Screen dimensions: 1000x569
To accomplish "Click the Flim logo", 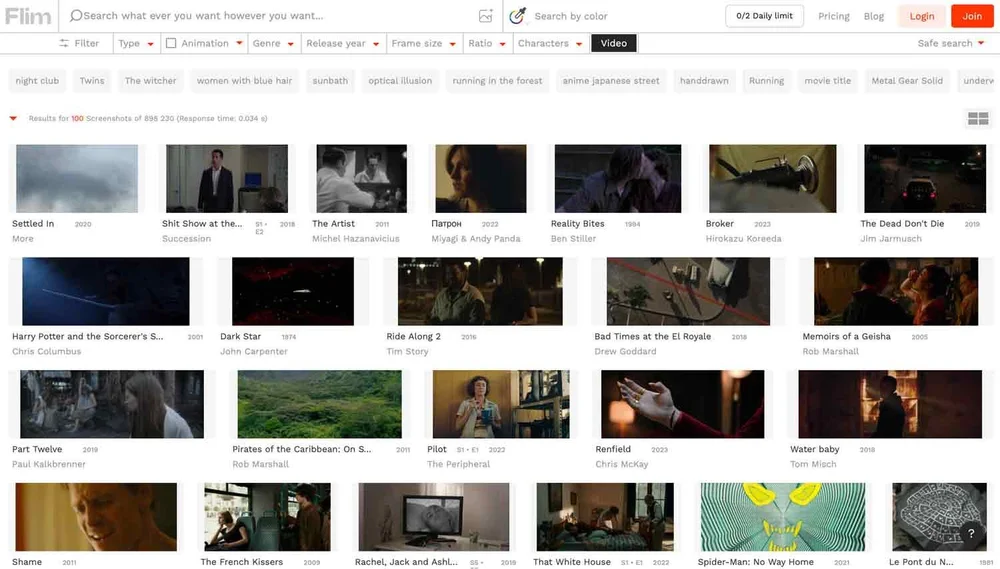I will pos(28,16).
